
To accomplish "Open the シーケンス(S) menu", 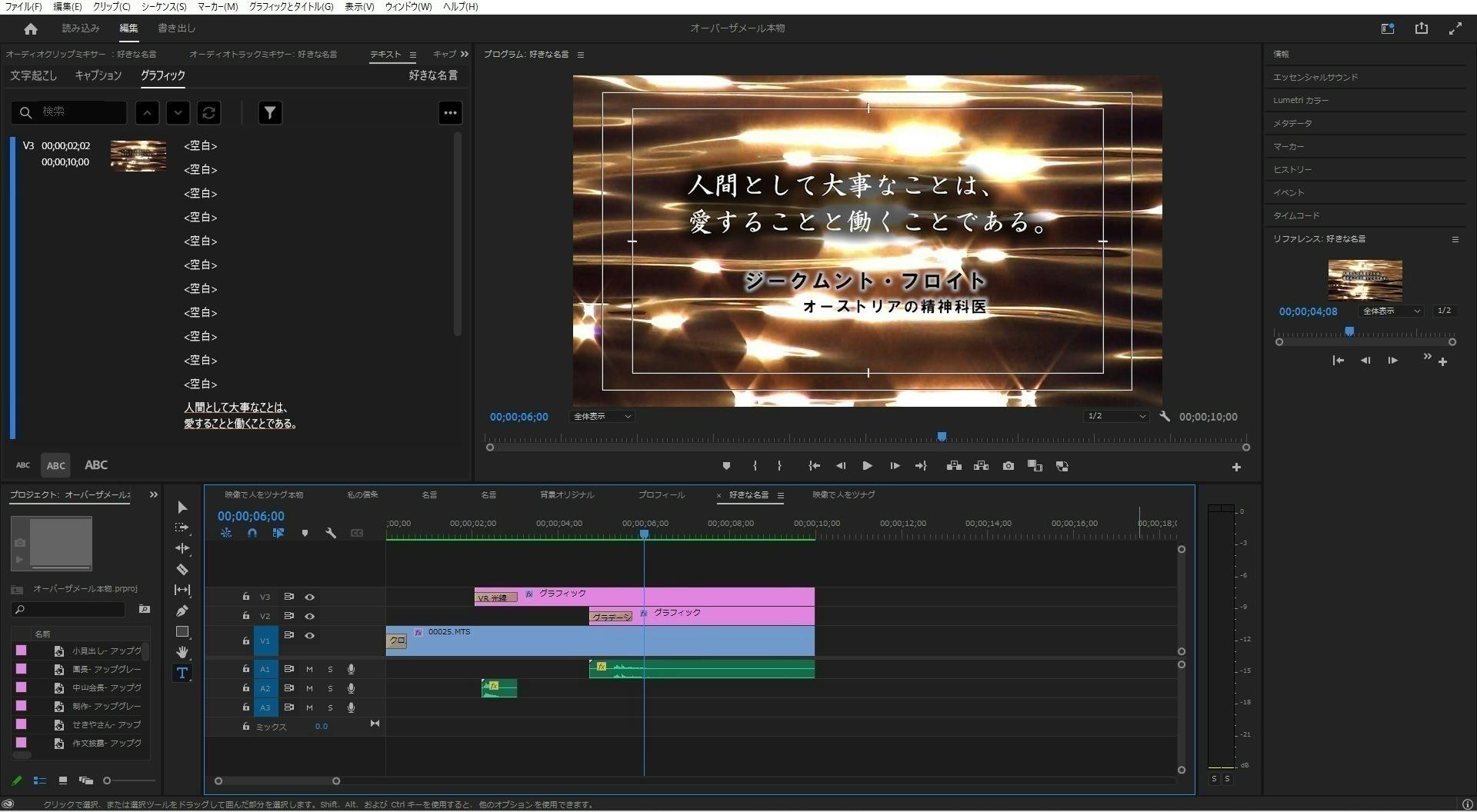I will pyautogui.click(x=163, y=7).
